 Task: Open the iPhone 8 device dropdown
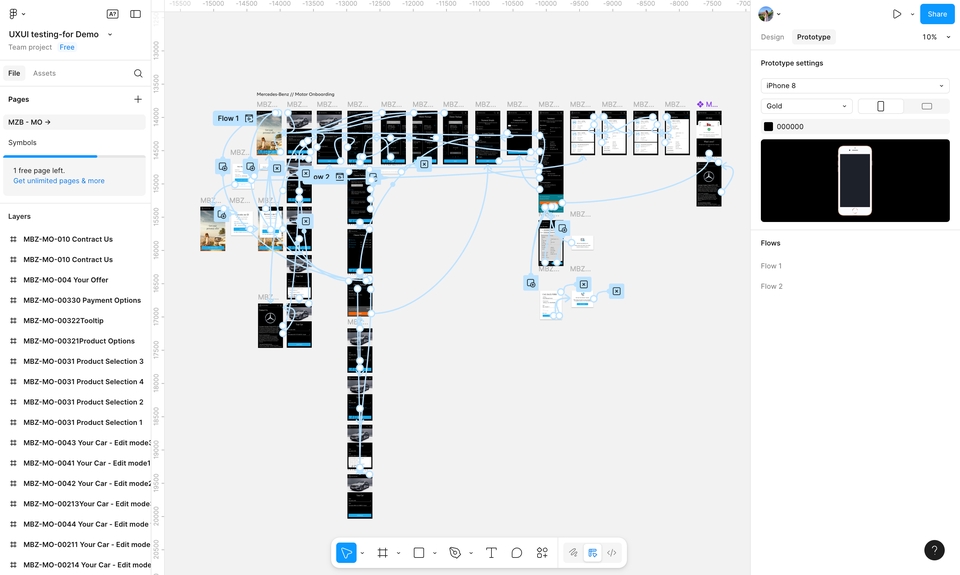click(x=854, y=86)
